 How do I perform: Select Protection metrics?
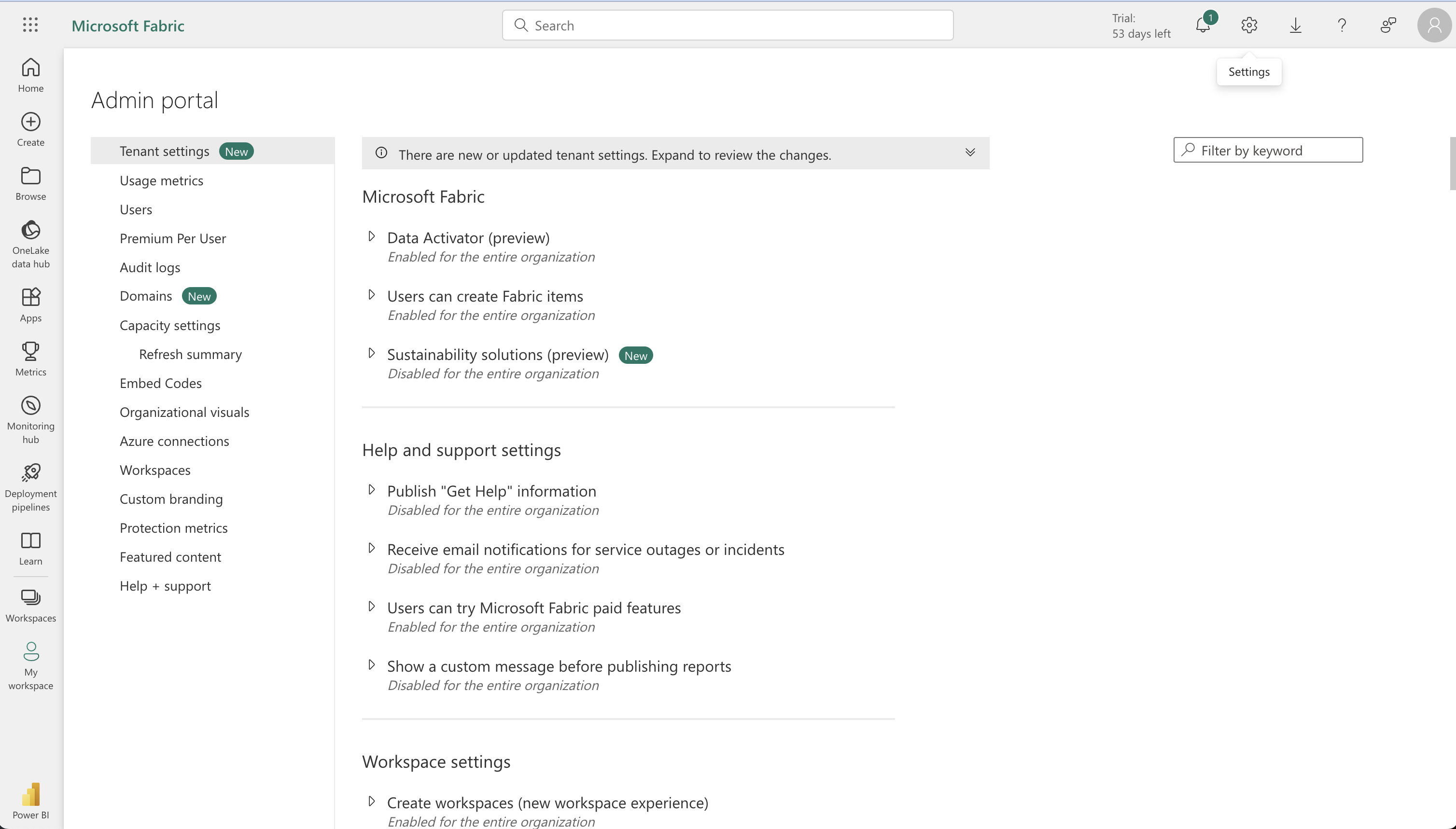174,528
